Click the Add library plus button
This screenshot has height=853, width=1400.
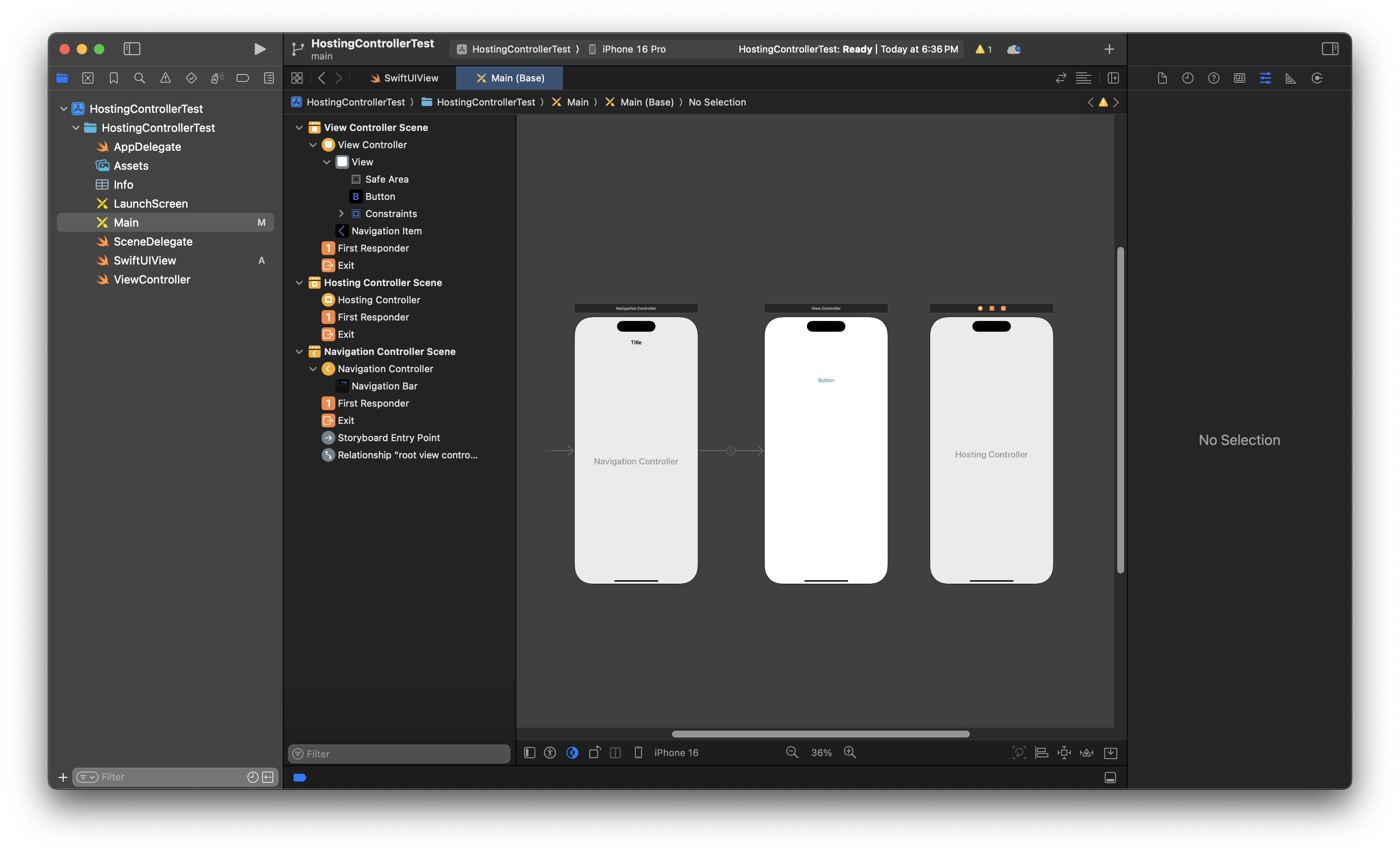click(1109, 50)
